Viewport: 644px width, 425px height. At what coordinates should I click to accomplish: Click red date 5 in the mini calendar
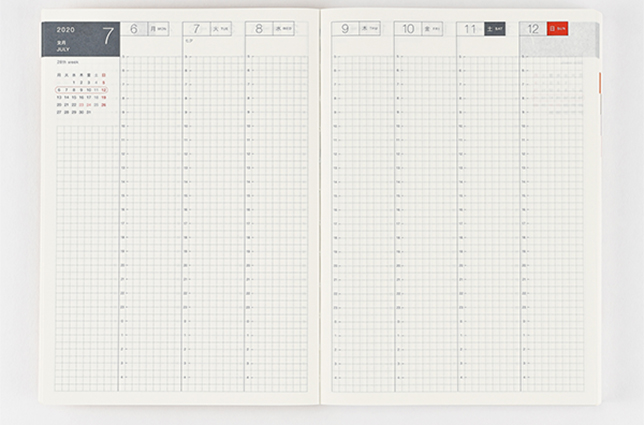[x=104, y=83]
